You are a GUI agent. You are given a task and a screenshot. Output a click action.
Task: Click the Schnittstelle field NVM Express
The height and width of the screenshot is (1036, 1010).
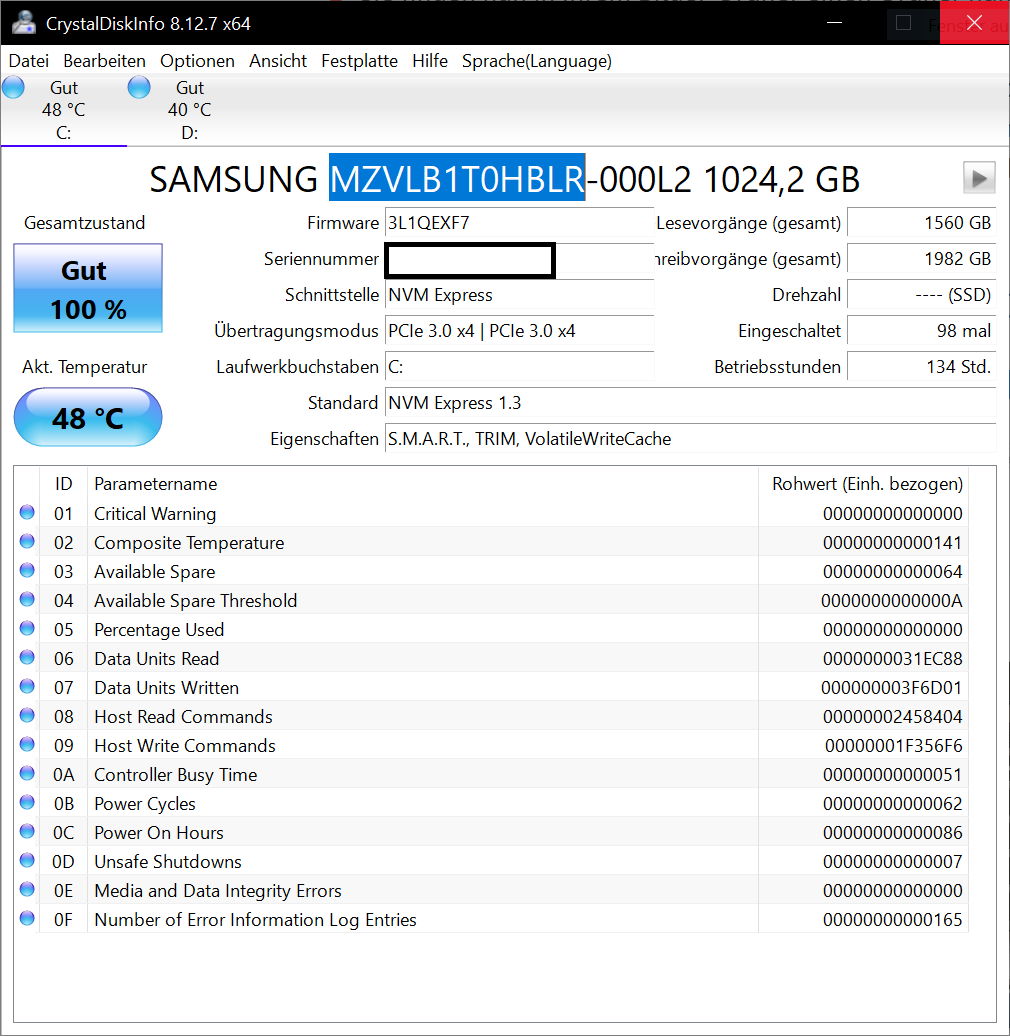pos(519,295)
